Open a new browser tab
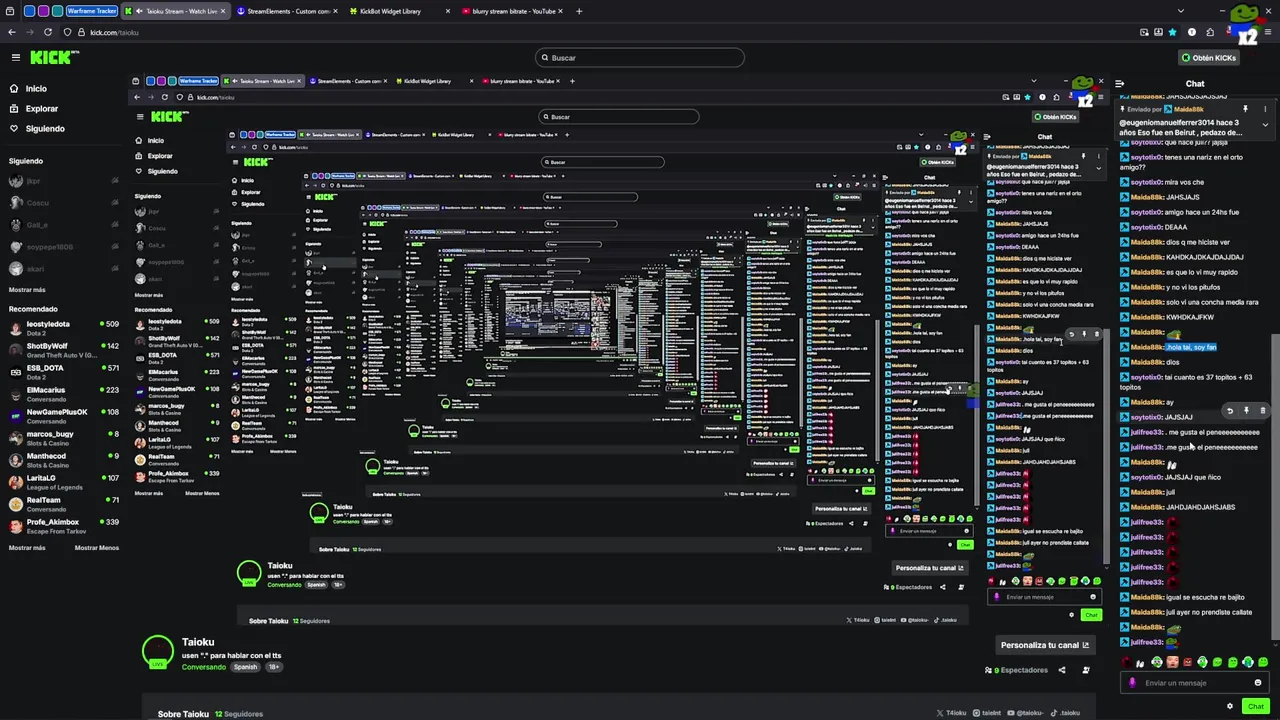 (579, 11)
